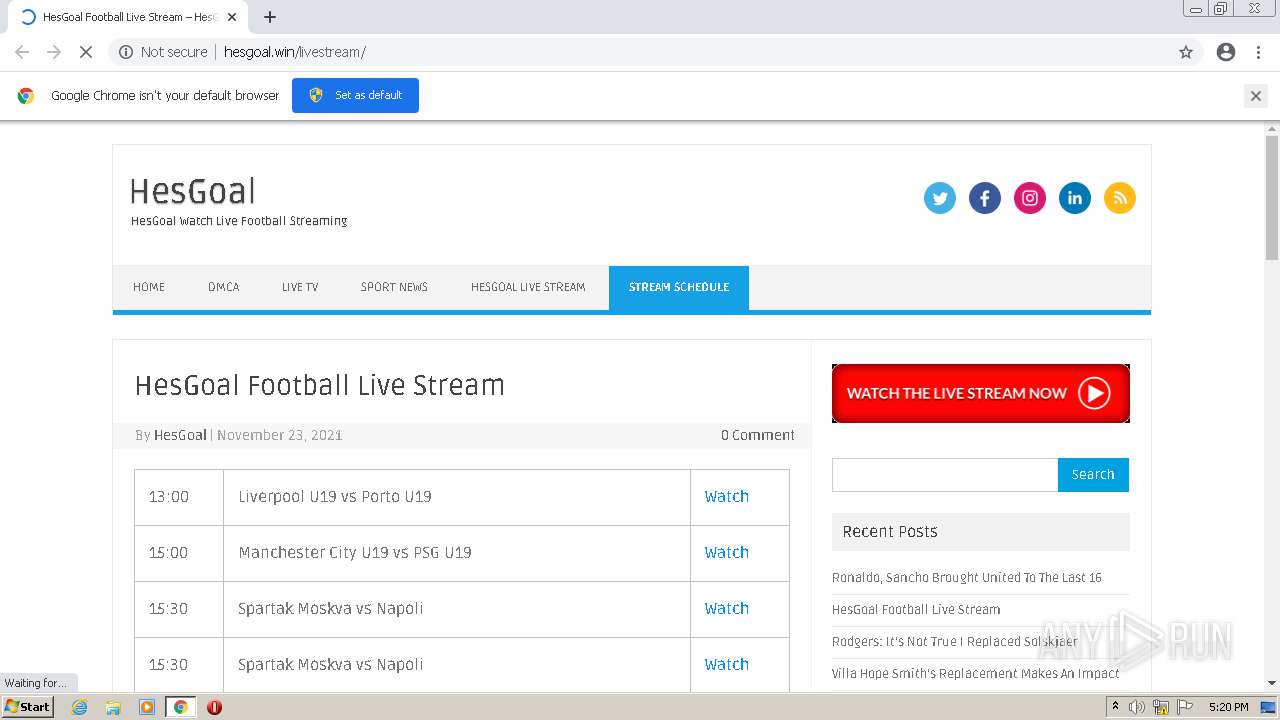
Task: Go to the HOME menu item
Action: [x=149, y=287]
